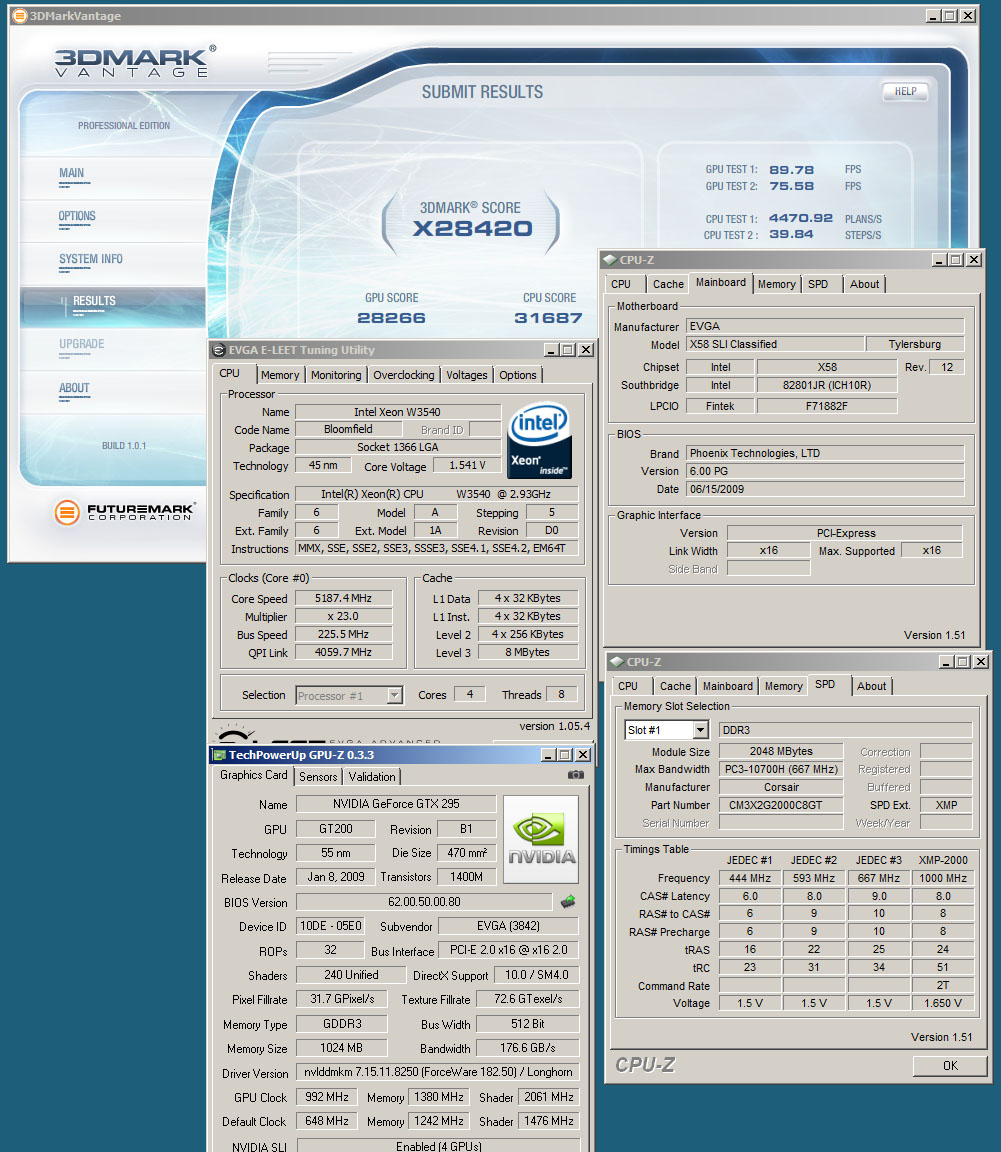Screen dimensions: 1001x1152
Task: Maximize the EVGA E-LEET window
Action: [x=568, y=350]
